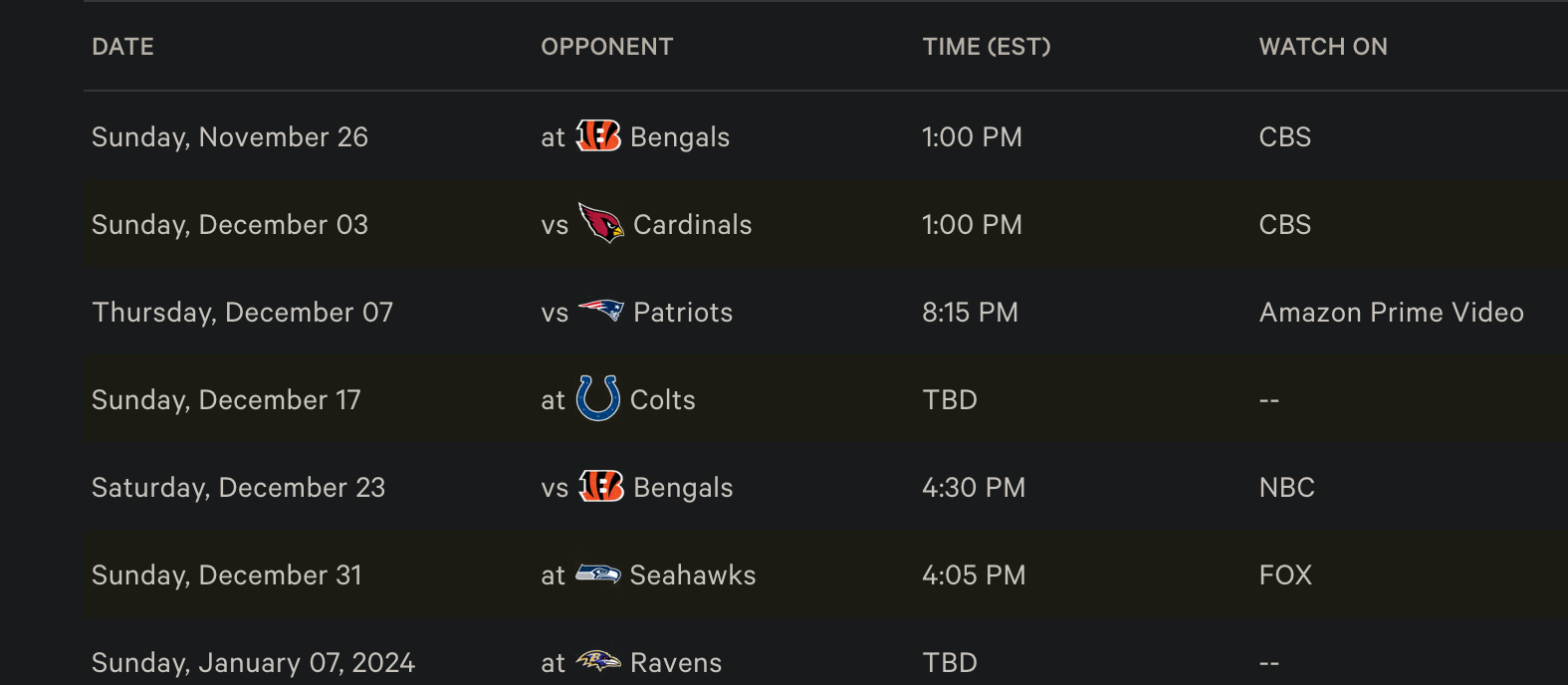Click the Bengals logo in November 26 row

coord(598,136)
